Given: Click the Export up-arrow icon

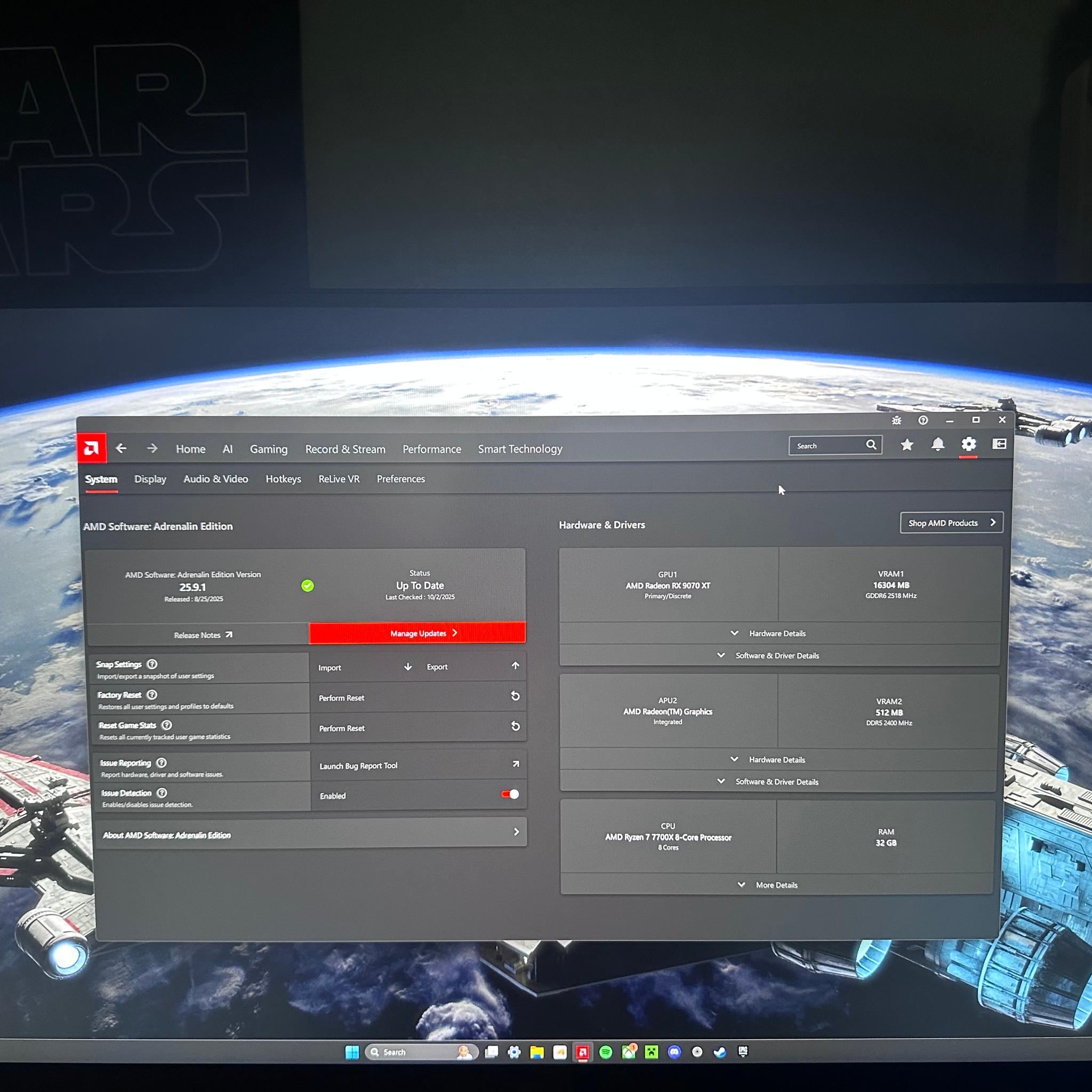Looking at the screenshot, I should (516, 666).
